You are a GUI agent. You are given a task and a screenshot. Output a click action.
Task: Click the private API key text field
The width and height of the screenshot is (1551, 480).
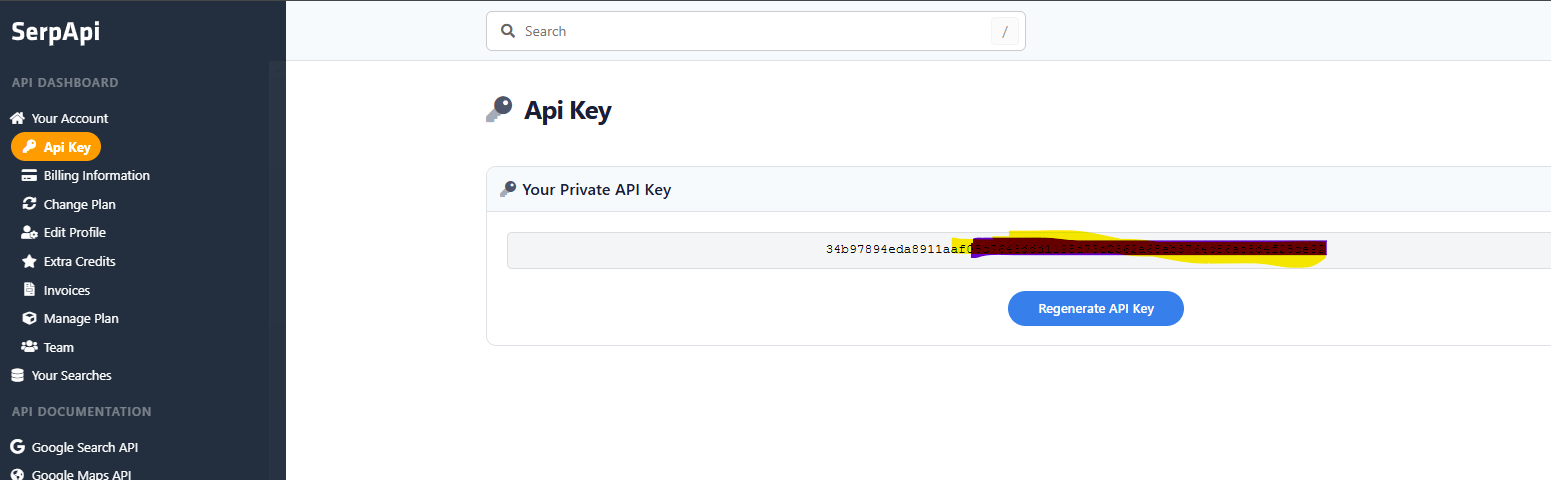coord(1029,250)
